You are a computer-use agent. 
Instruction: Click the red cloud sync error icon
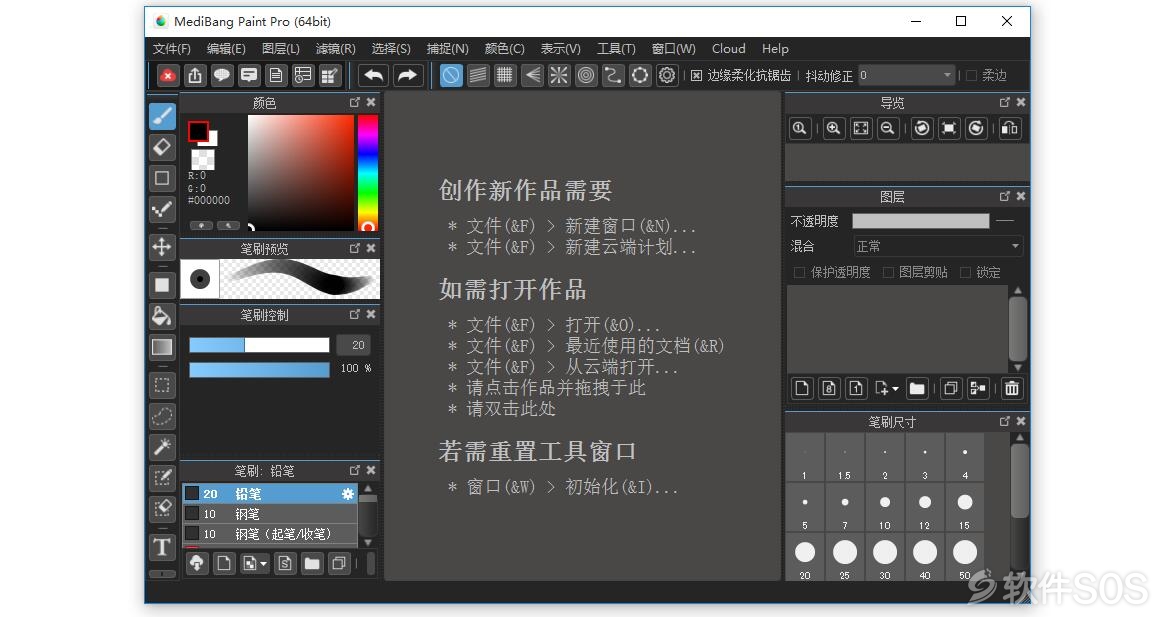tap(168, 75)
